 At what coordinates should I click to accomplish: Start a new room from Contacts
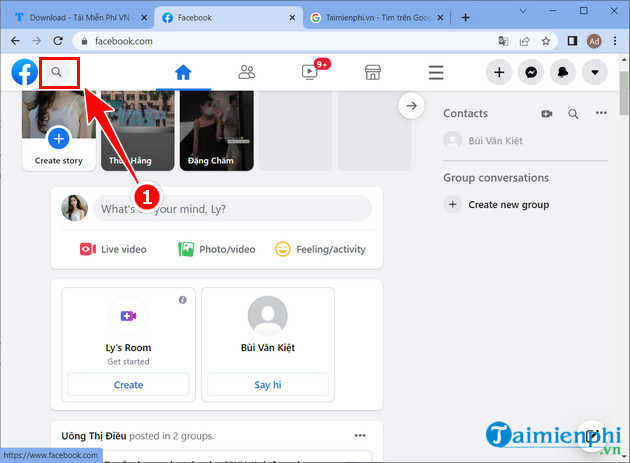click(547, 114)
